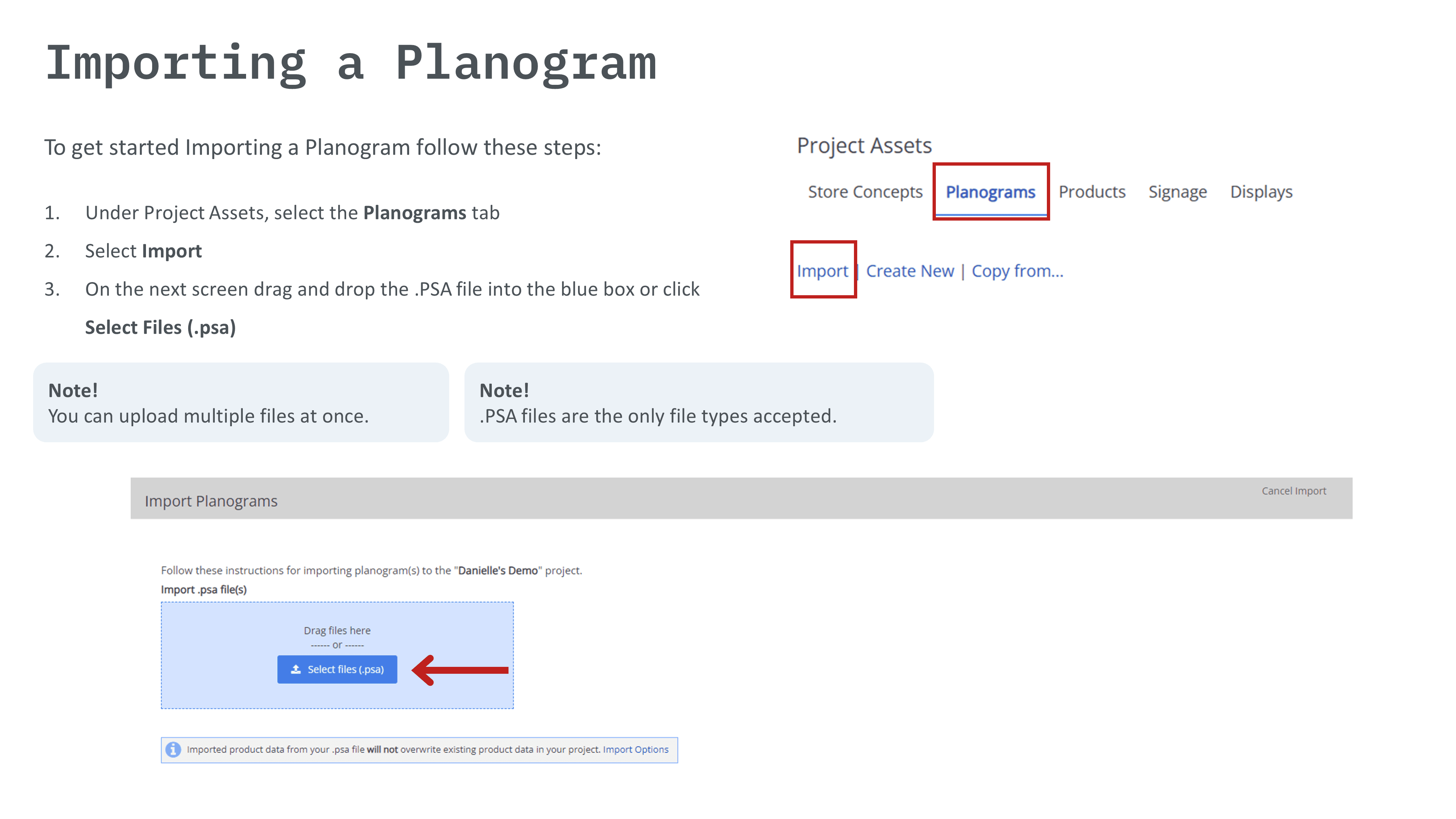Click the Drag files here drop zone
The height and width of the screenshot is (819, 1456).
[337, 630]
